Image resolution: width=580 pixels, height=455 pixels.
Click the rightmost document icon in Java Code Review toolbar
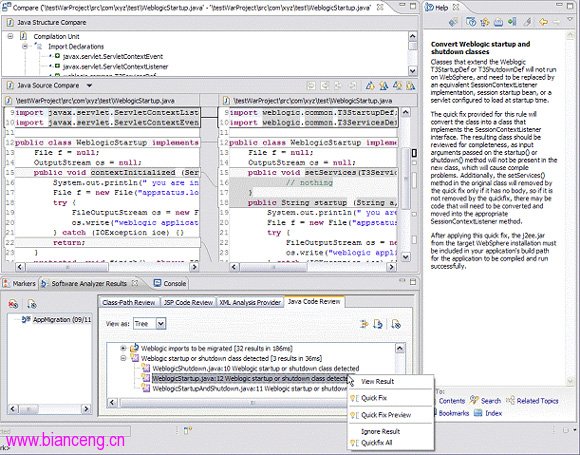coord(396,324)
